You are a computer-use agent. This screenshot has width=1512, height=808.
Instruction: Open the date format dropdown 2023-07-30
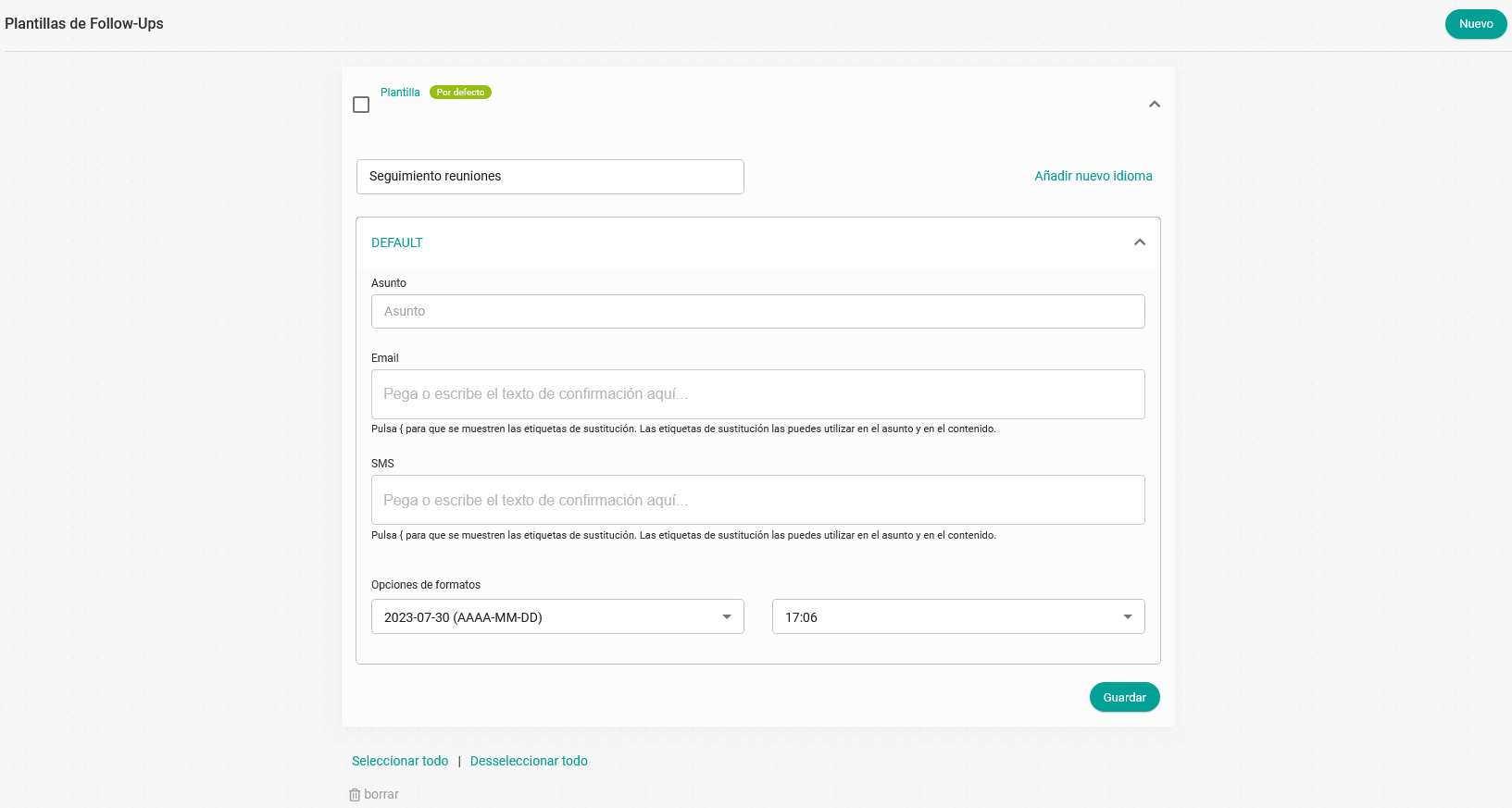click(x=557, y=616)
